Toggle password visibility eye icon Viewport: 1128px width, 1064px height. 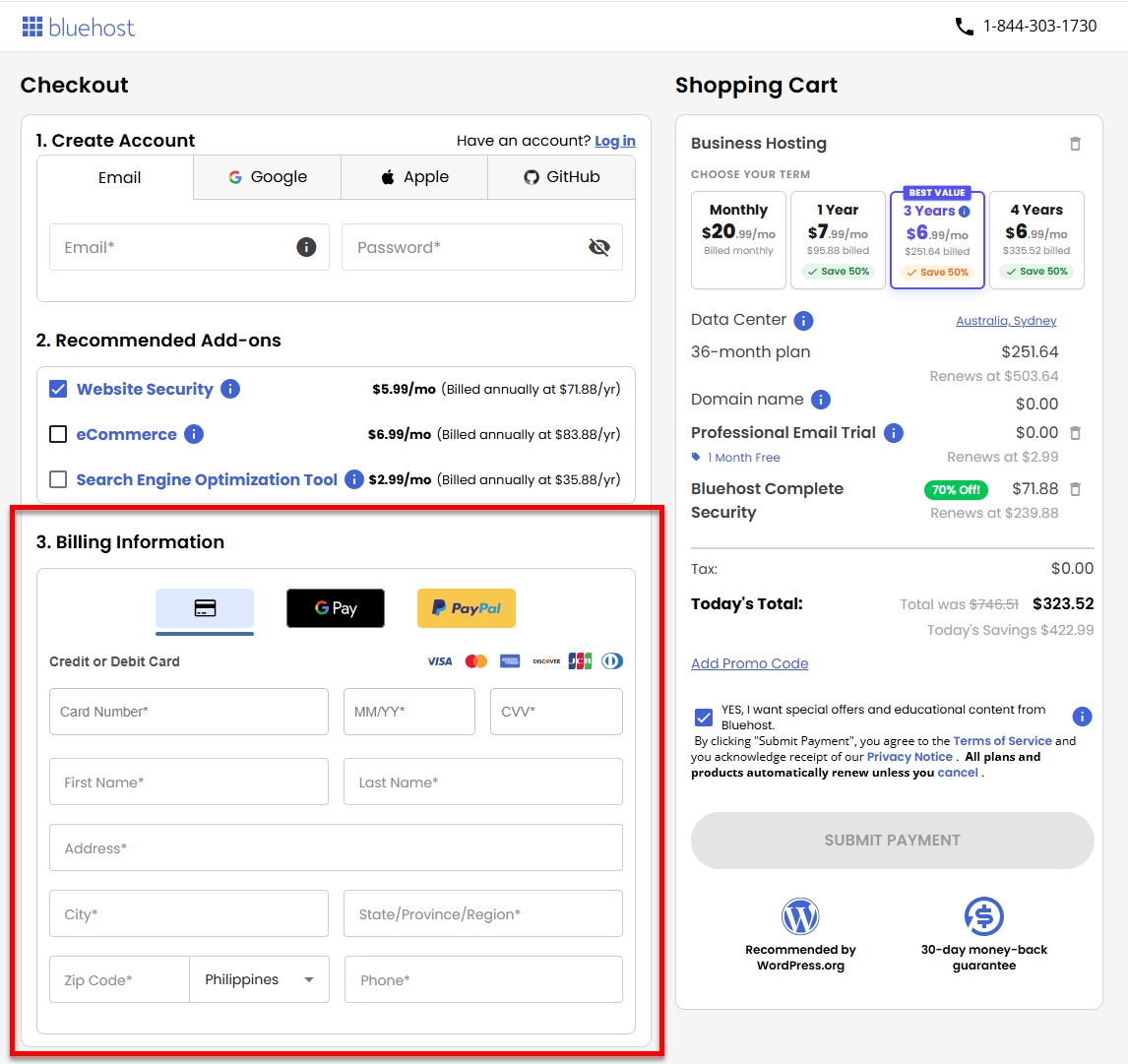(599, 247)
